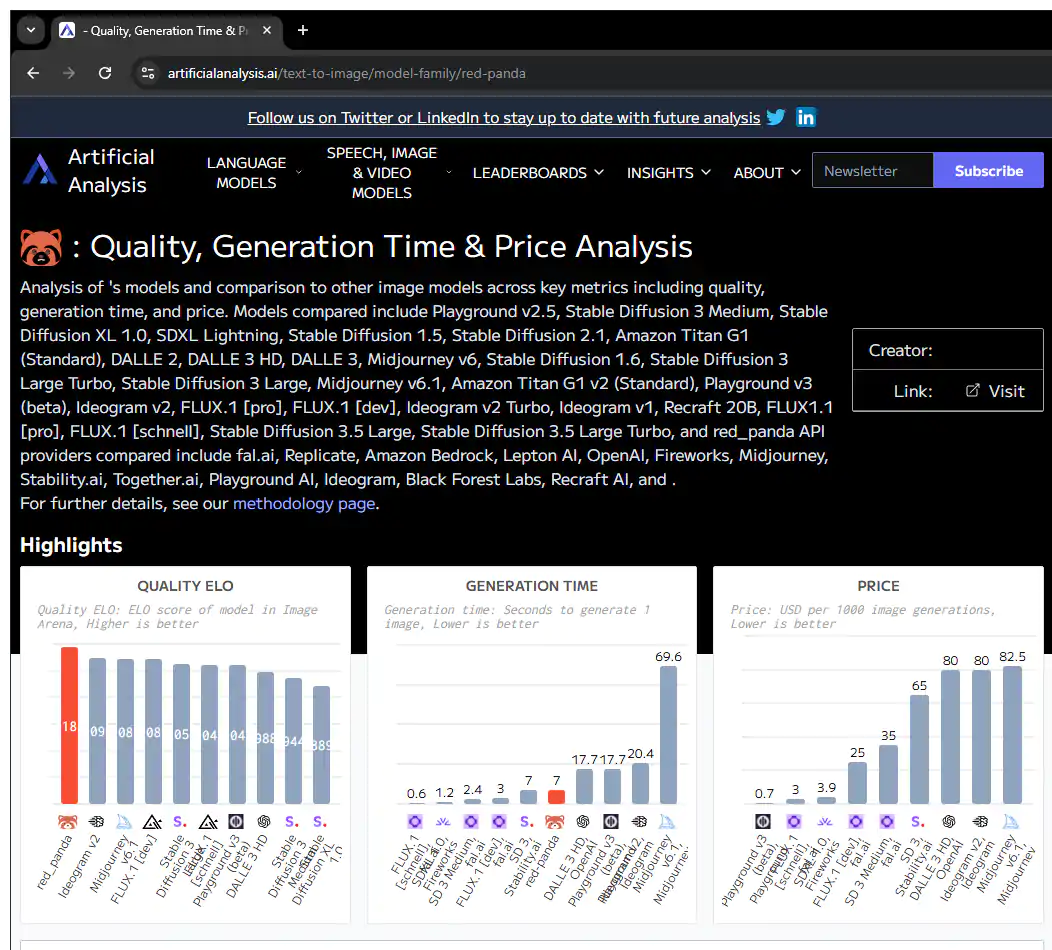Click the Artificial Analysis logo icon
Image resolution: width=1052 pixels, height=950 pixels.
40,171
